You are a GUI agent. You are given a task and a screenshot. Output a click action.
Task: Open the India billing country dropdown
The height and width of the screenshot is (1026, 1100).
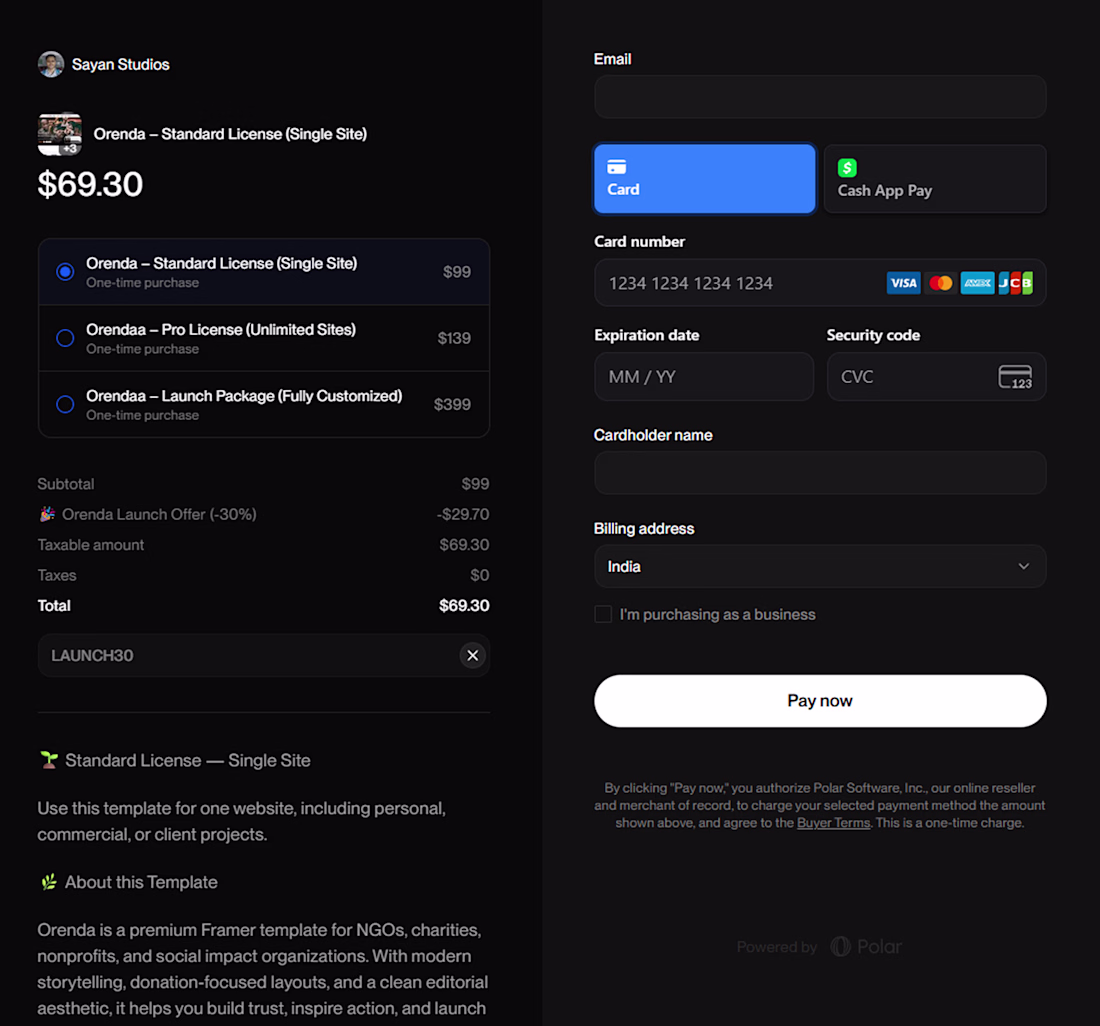[820, 567]
